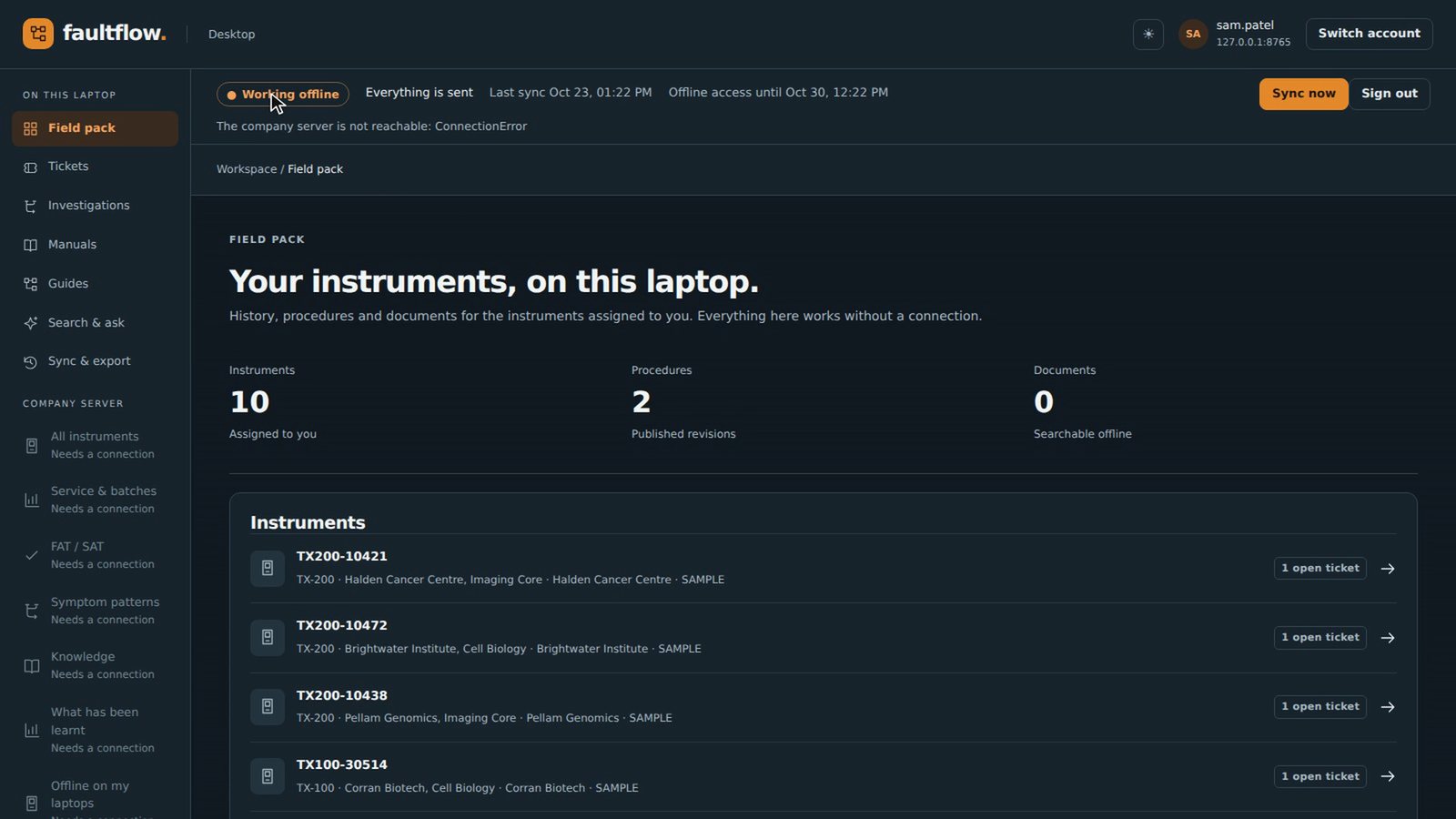The height and width of the screenshot is (819, 1456).
Task: Click the faultflow logo icon
Action: coord(38,34)
